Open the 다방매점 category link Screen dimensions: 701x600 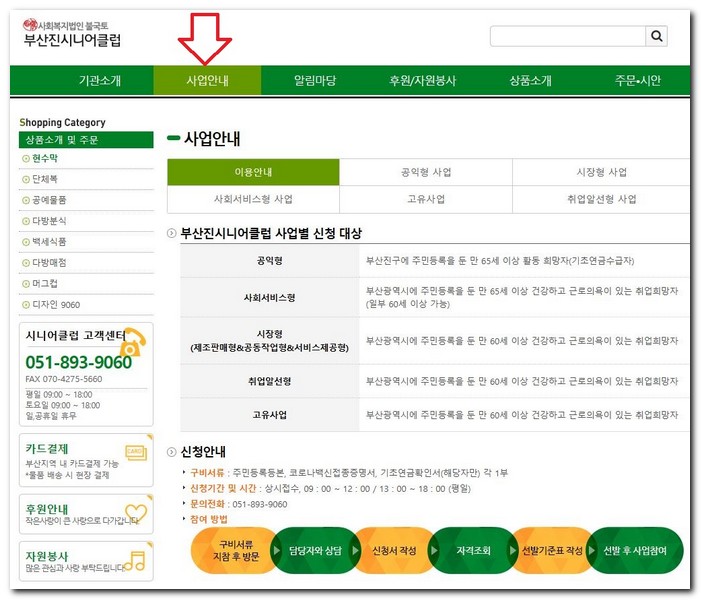point(49,263)
